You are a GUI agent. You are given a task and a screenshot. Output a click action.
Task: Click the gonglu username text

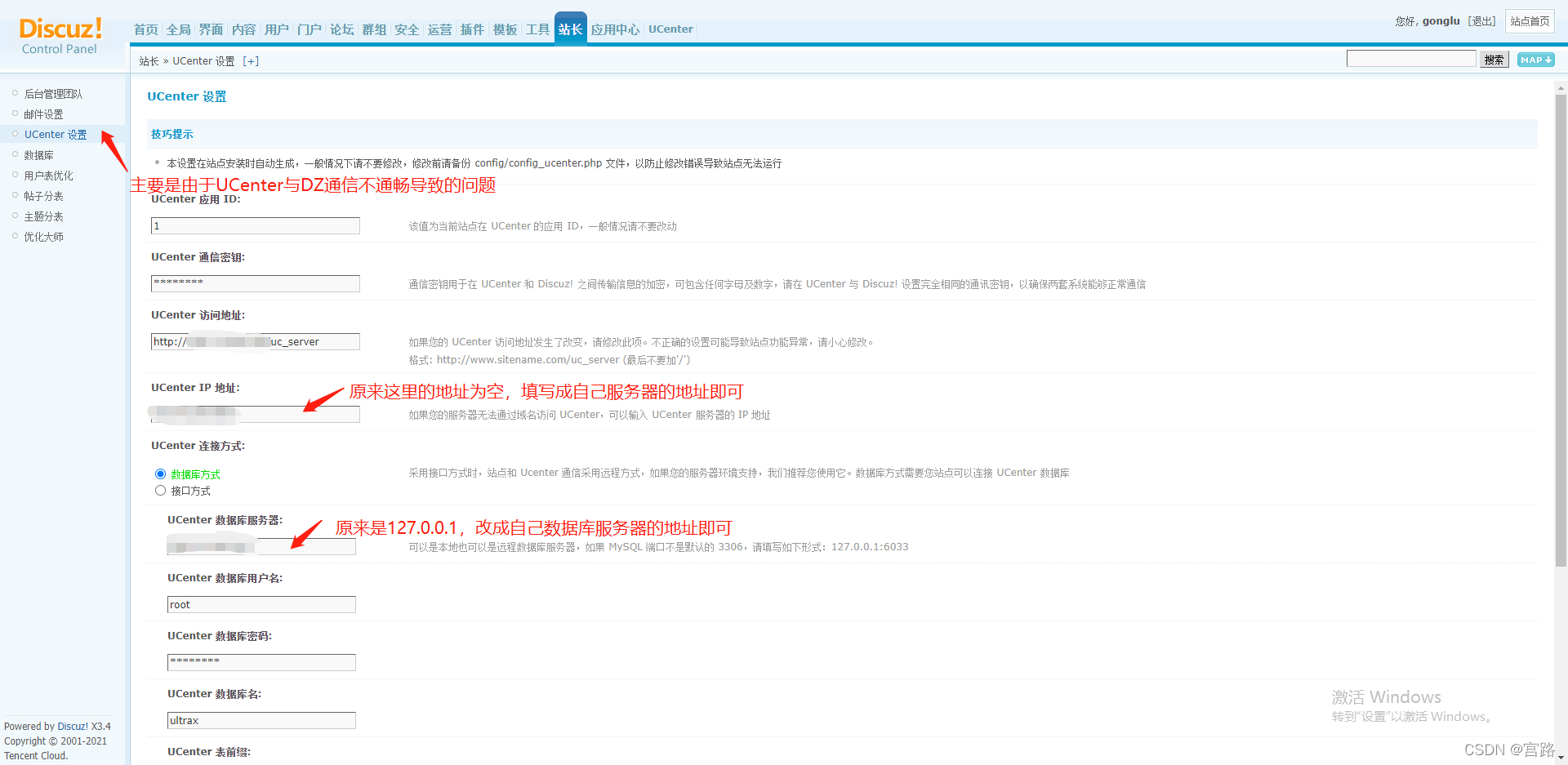(1441, 21)
